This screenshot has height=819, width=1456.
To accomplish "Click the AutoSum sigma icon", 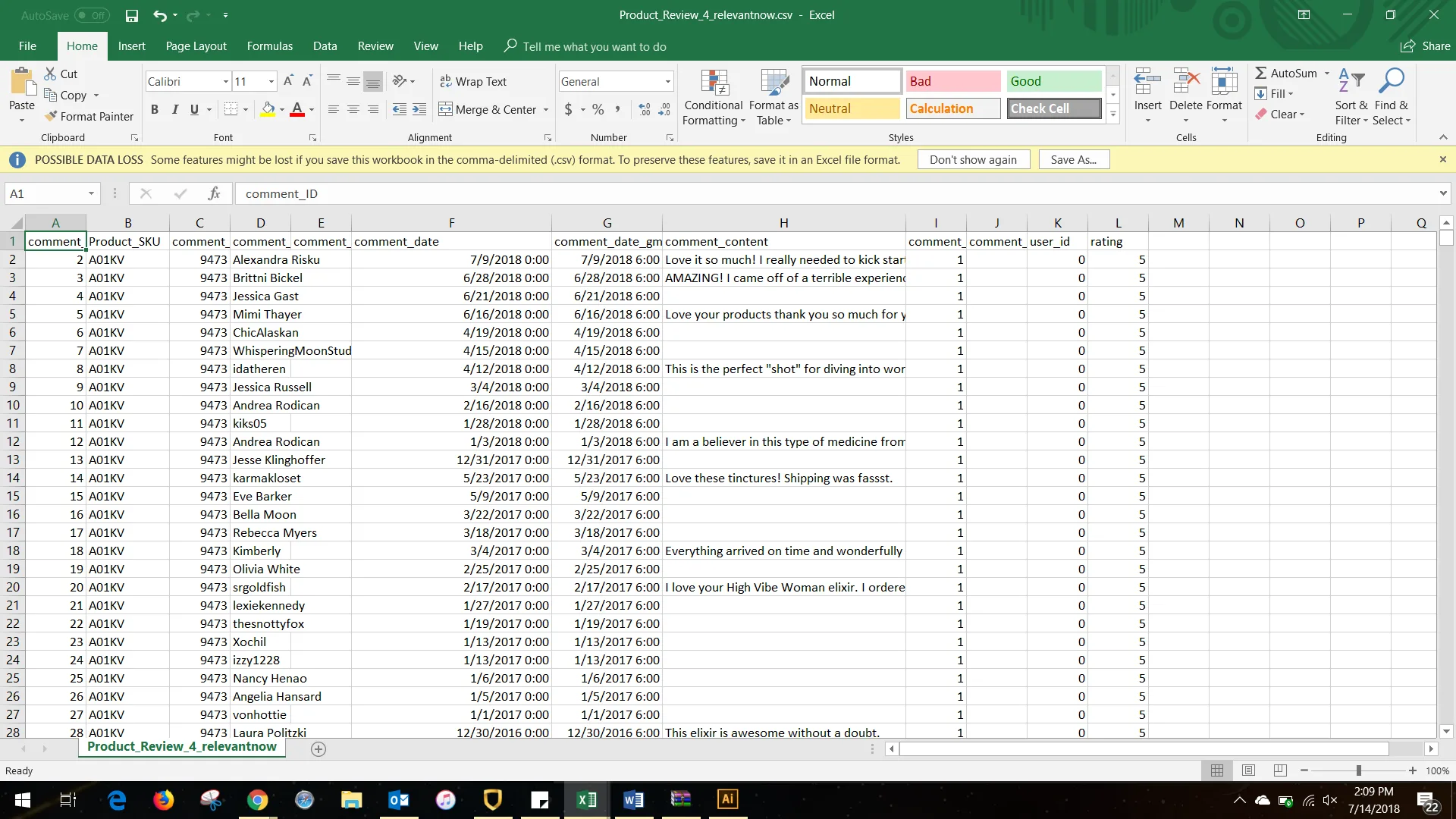I will 1260,73.
